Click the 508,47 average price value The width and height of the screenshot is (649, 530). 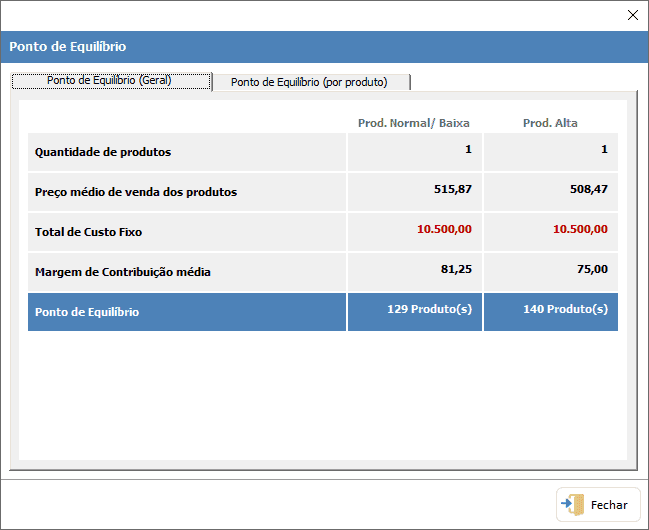(x=589, y=189)
